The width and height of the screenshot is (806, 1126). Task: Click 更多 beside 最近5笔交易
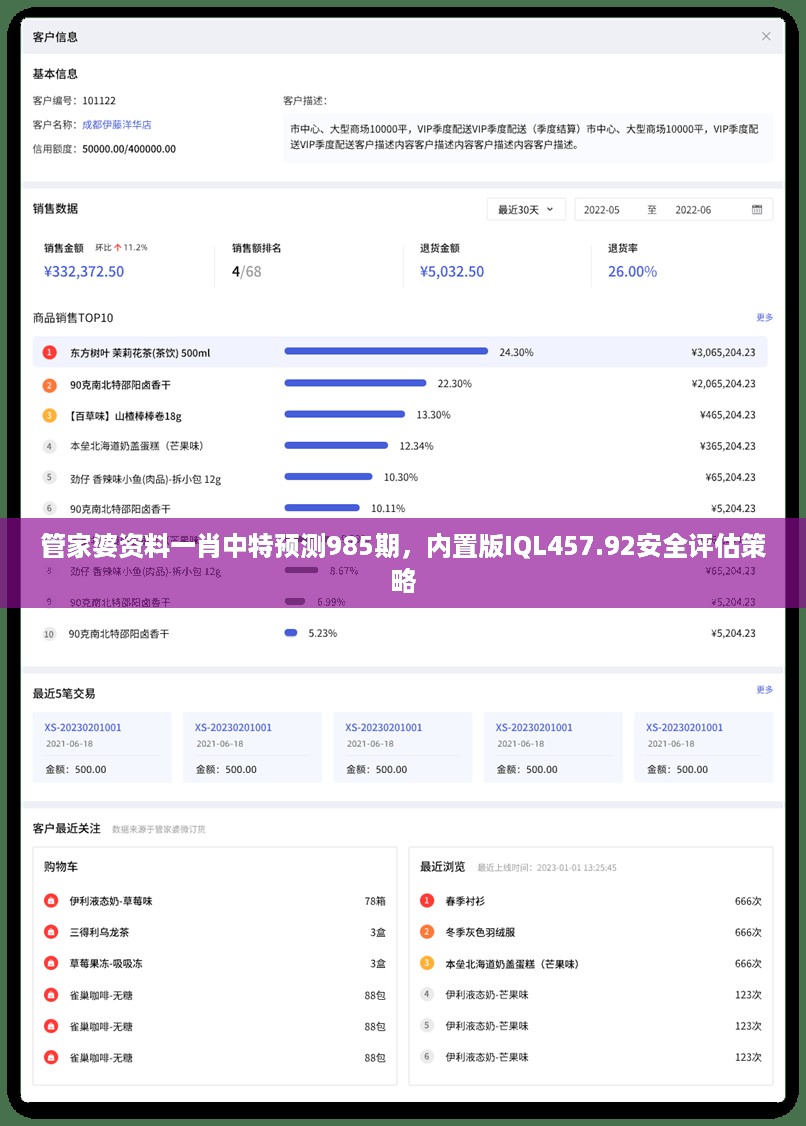(x=764, y=690)
